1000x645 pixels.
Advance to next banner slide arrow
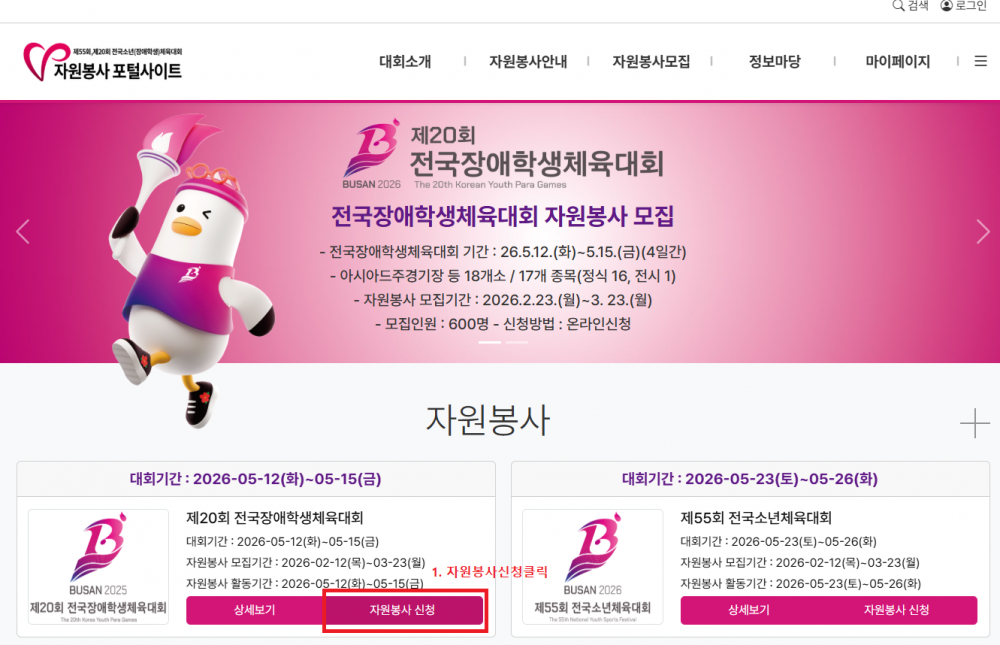[x=983, y=232]
